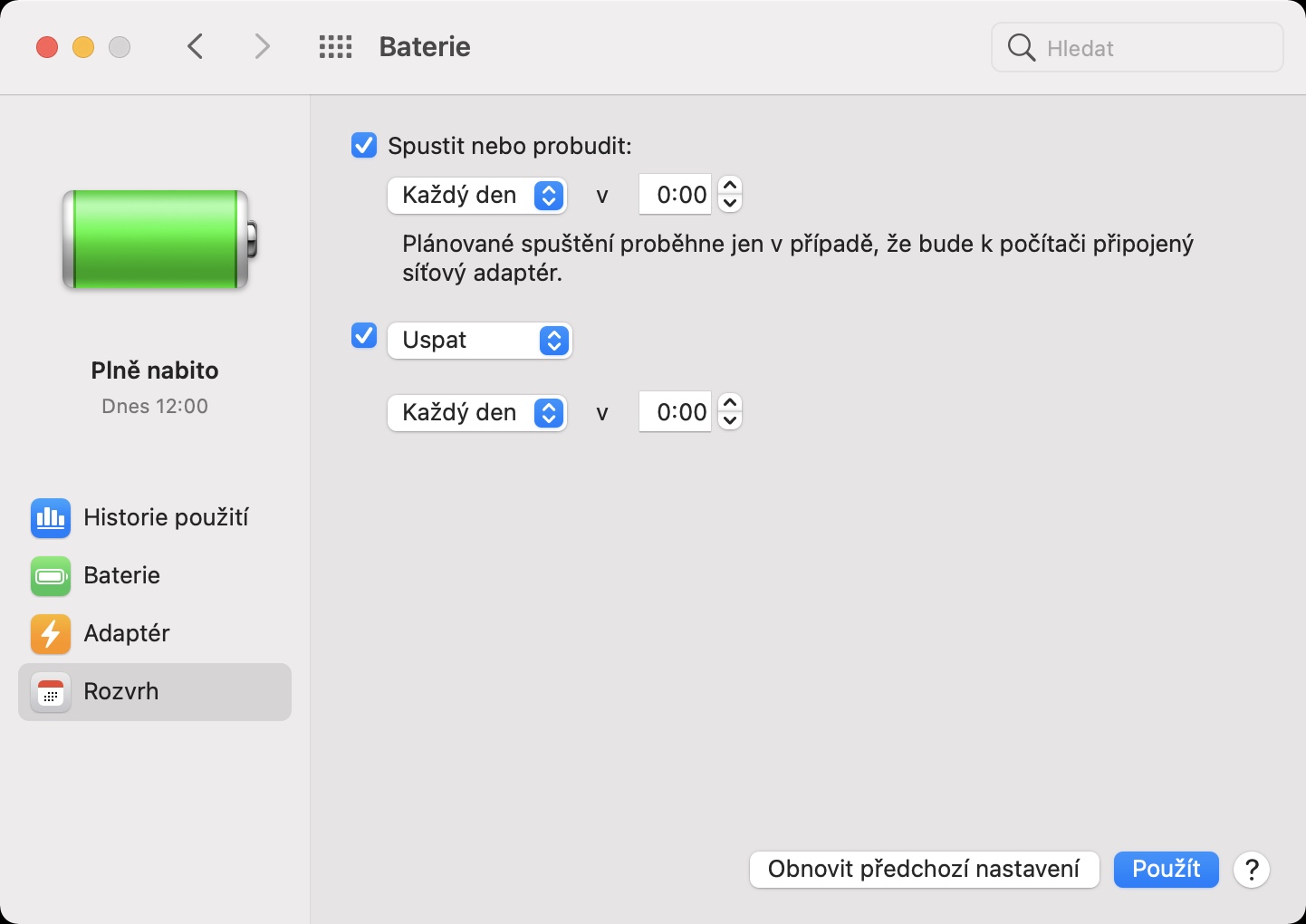Click the green Baterie sidebar icon

pyautogui.click(x=51, y=576)
